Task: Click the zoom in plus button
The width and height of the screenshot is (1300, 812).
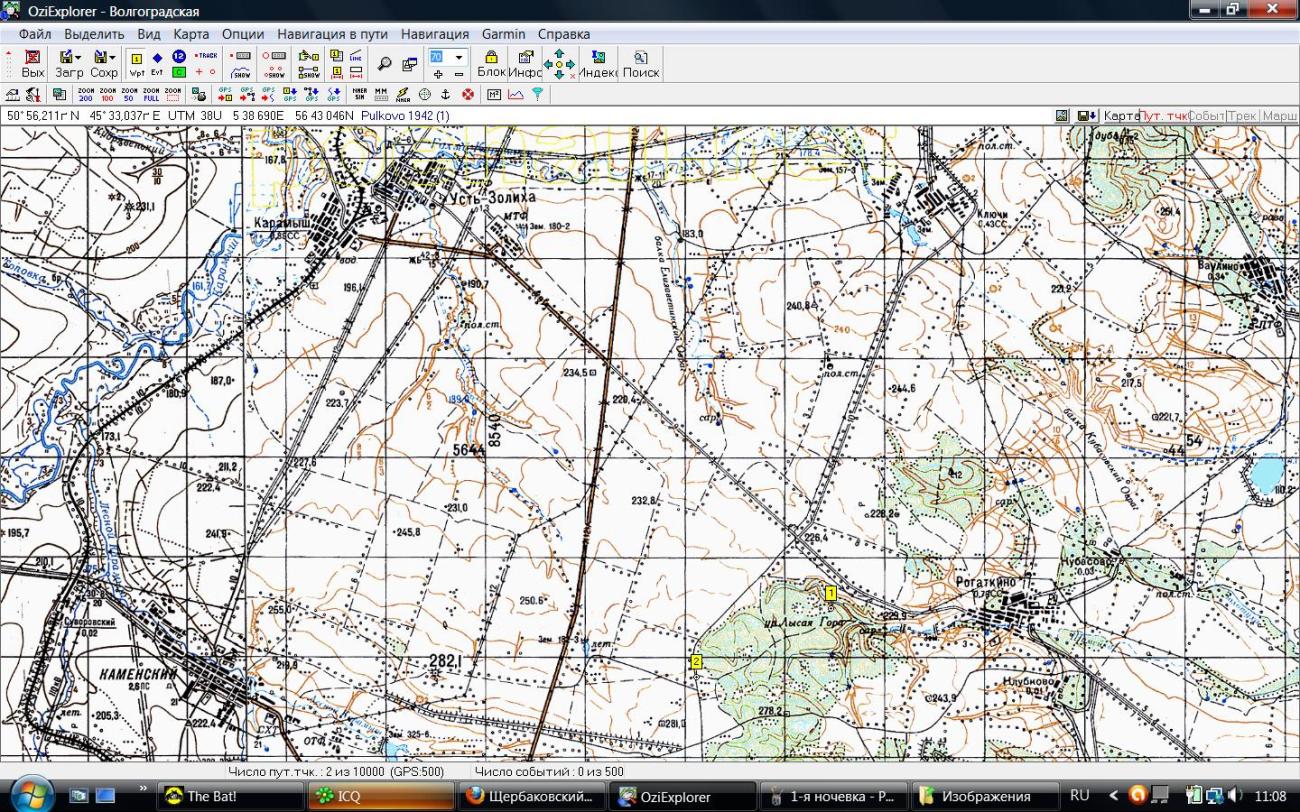Action: 438,74
